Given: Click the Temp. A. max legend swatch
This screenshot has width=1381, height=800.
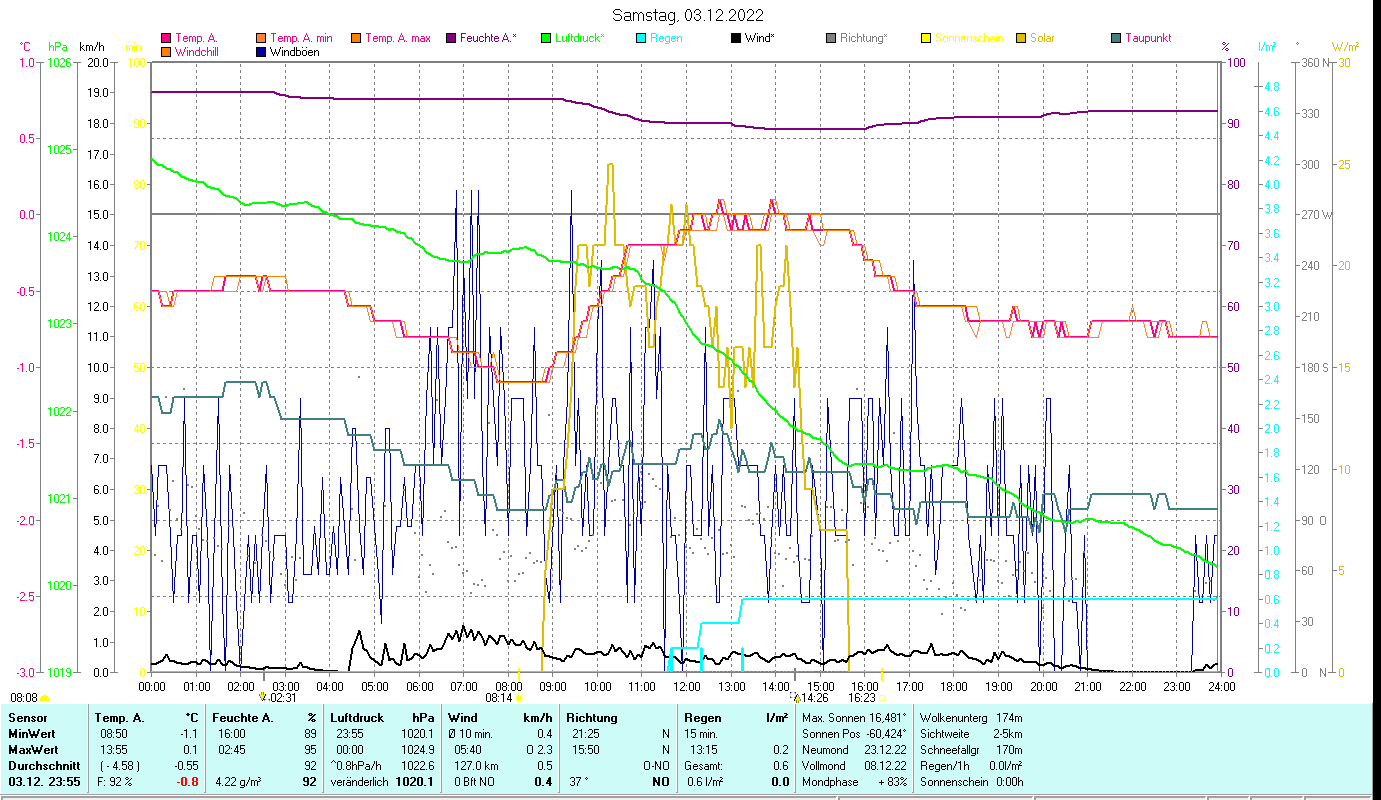Looking at the screenshot, I should (355, 39).
